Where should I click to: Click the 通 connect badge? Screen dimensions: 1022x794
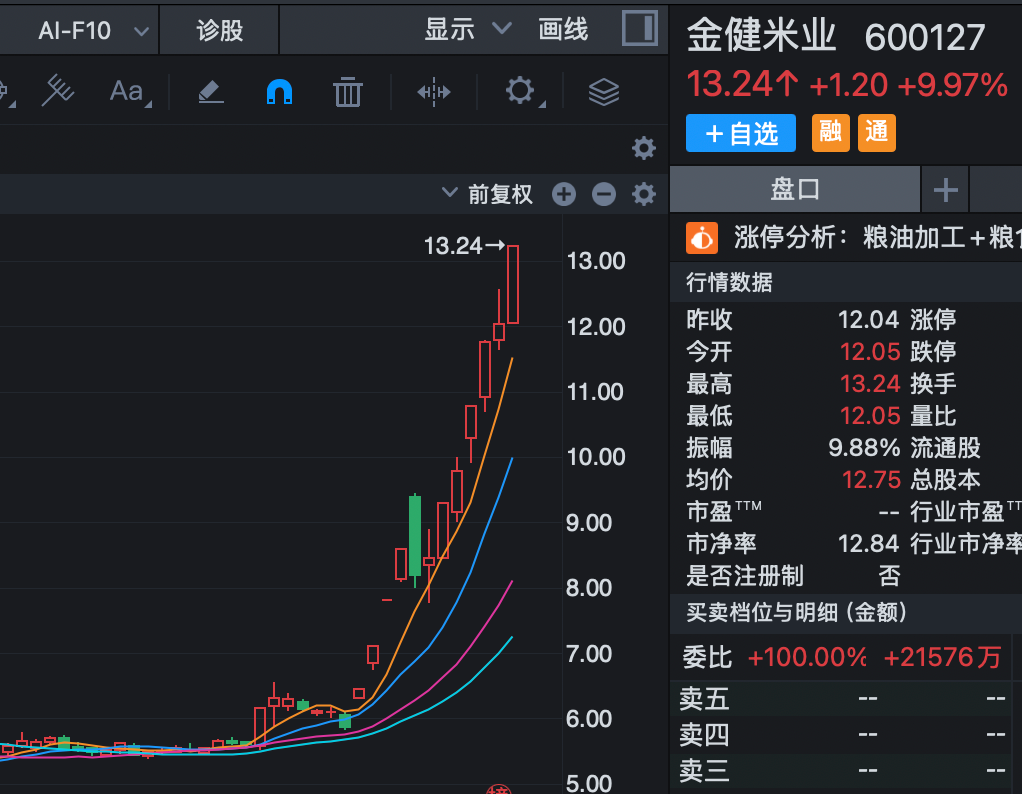click(877, 133)
